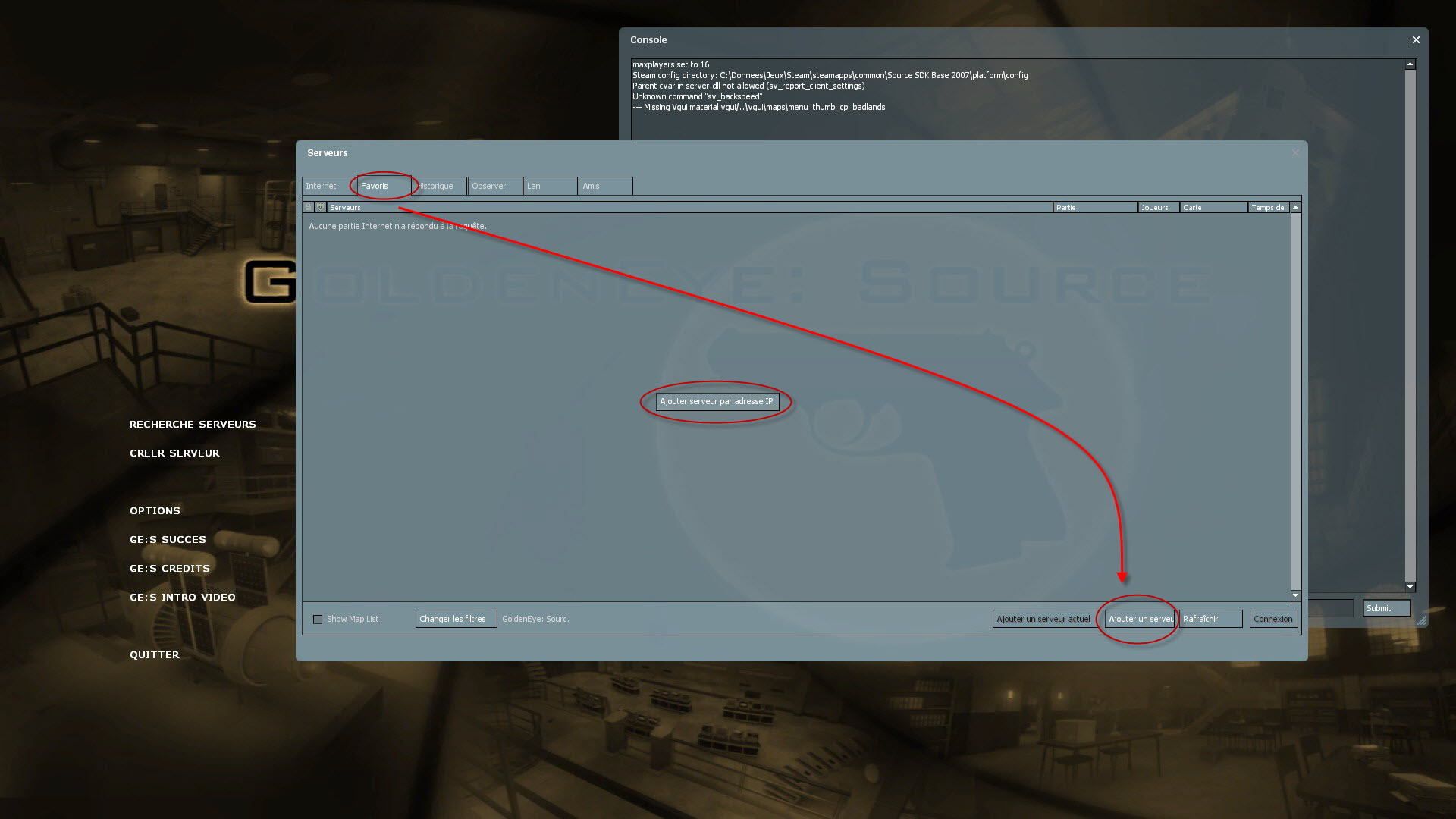Viewport: 1456px width, 819px height.
Task: Click the VAC shield column icon
Action: click(320, 207)
